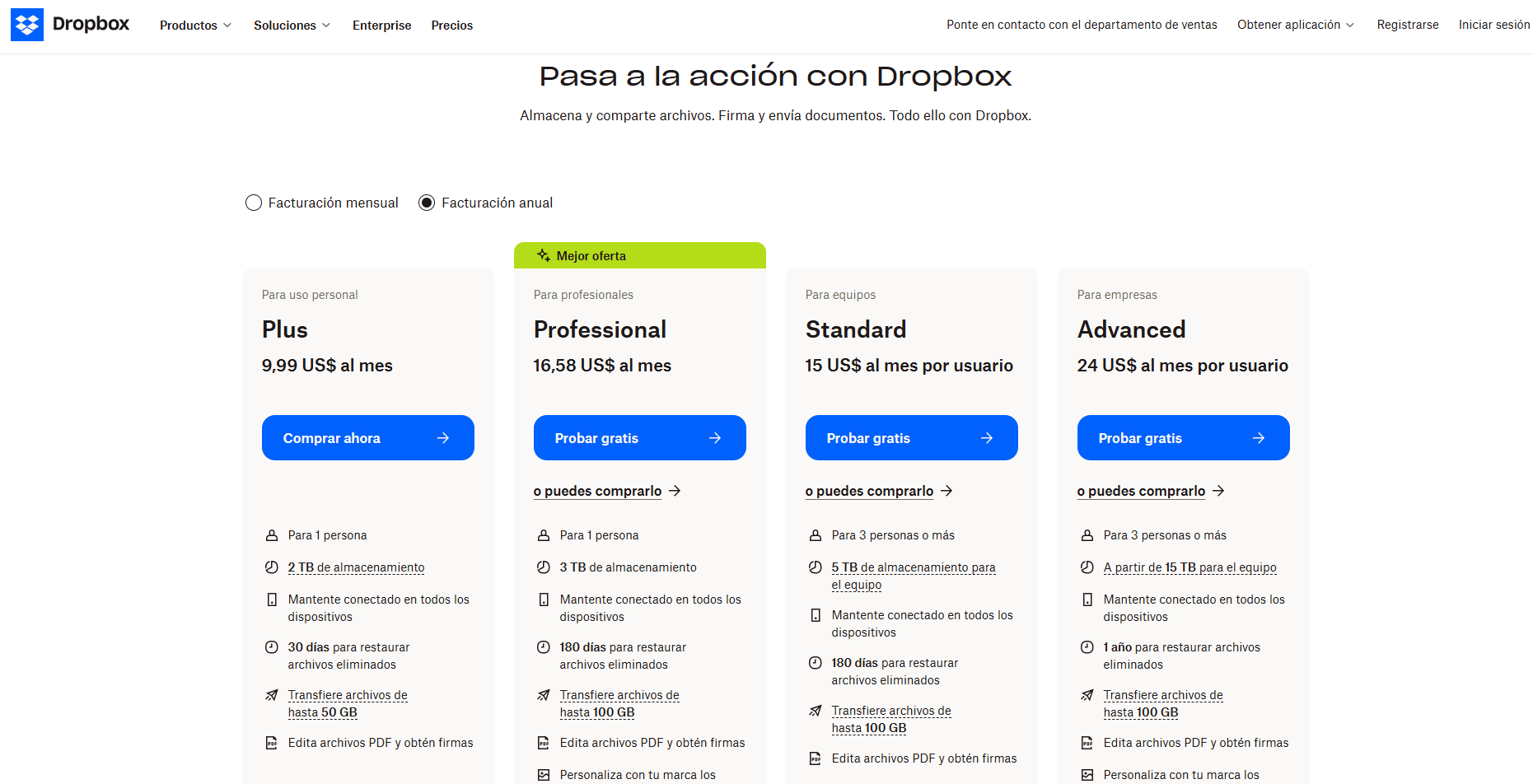Click the sparkle icon on Mejor oferta banner
Image resolution: width=1533 pixels, height=784 pixels.
tap(544, 255)
